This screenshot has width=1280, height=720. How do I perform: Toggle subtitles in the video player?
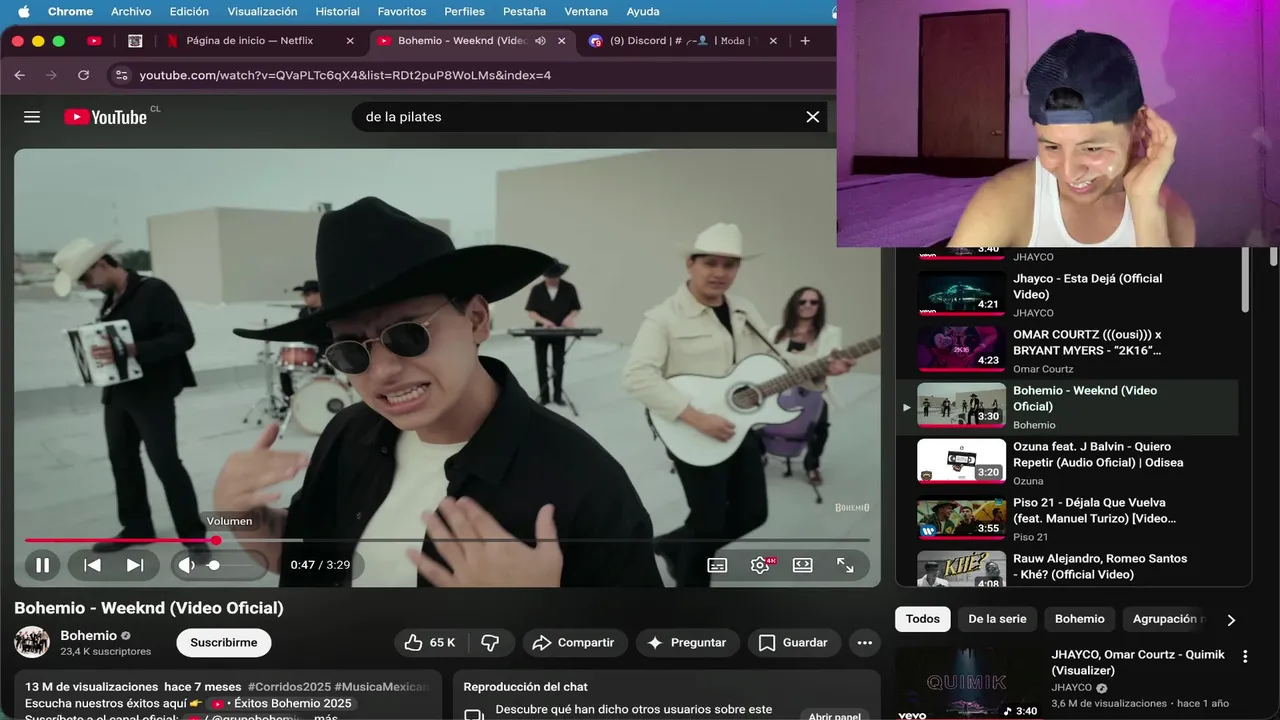pos(717,565)
